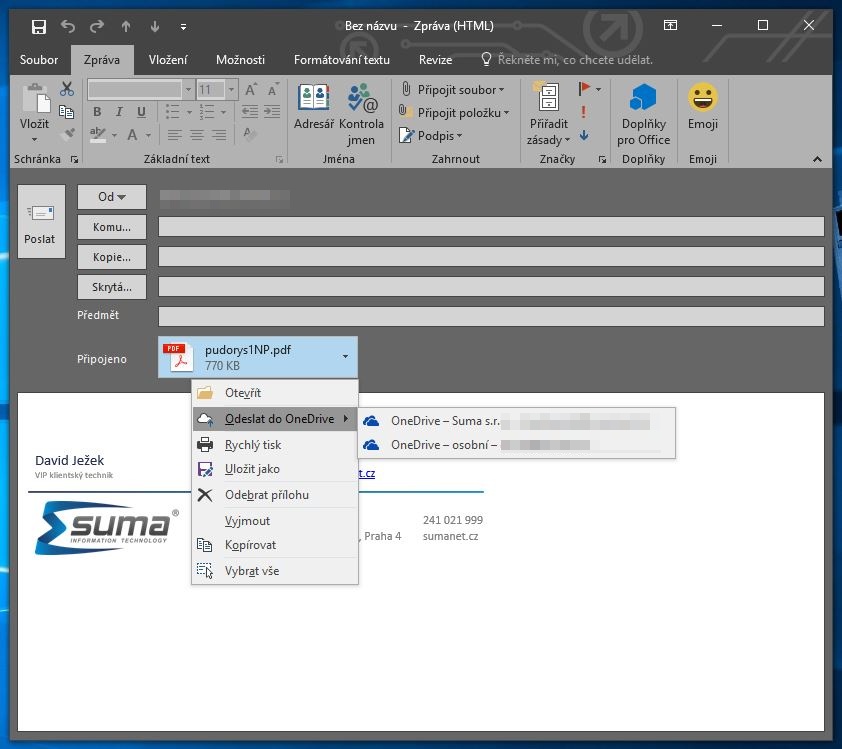Click the pudorys1NP.pdf attachment icon
842x749 pixels.
(177, 357)
